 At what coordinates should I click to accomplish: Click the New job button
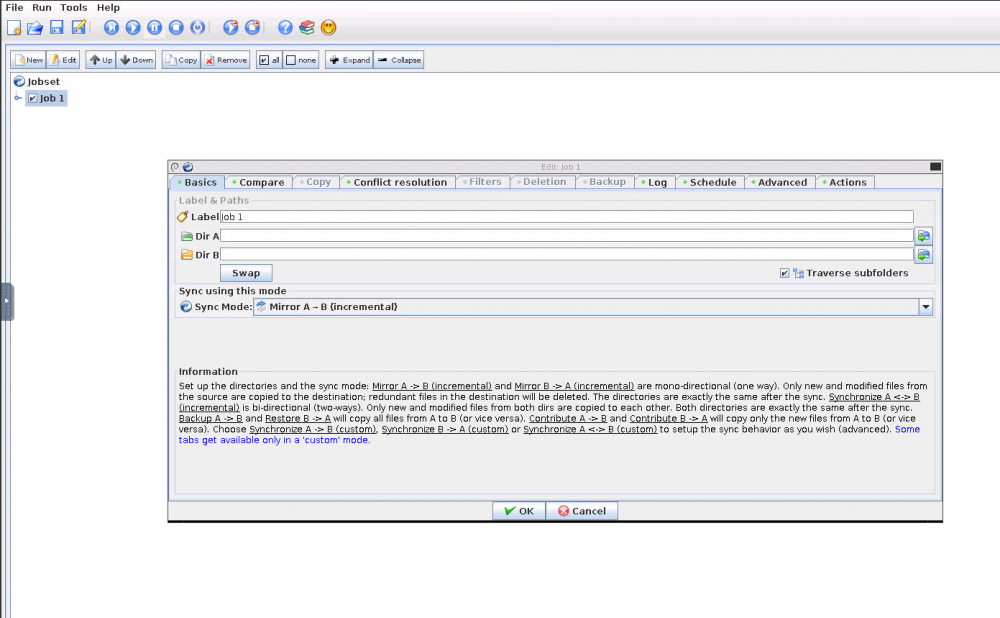coord(28,60)
